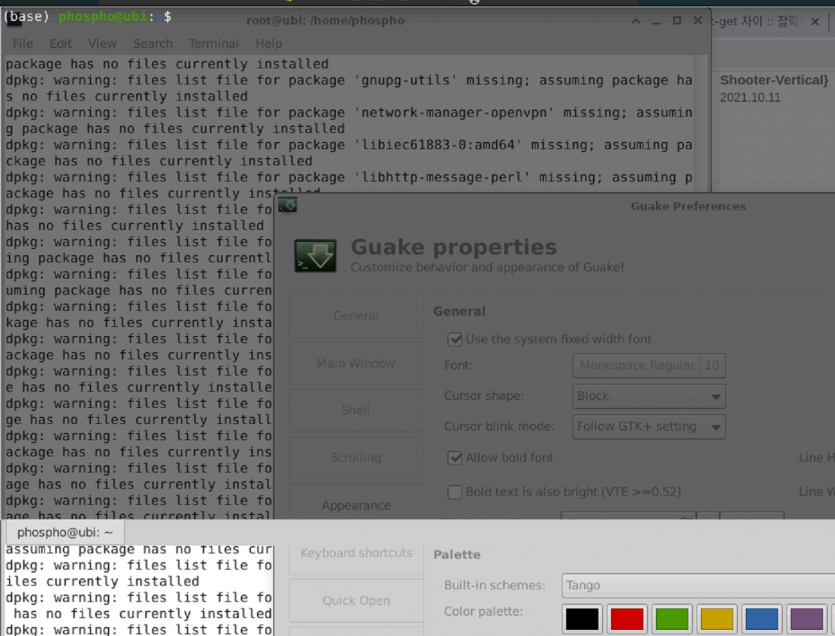Switch to phospho@ubi: ~ Guake tab
This screenshot has height=636, width=835.
[65, 532]
